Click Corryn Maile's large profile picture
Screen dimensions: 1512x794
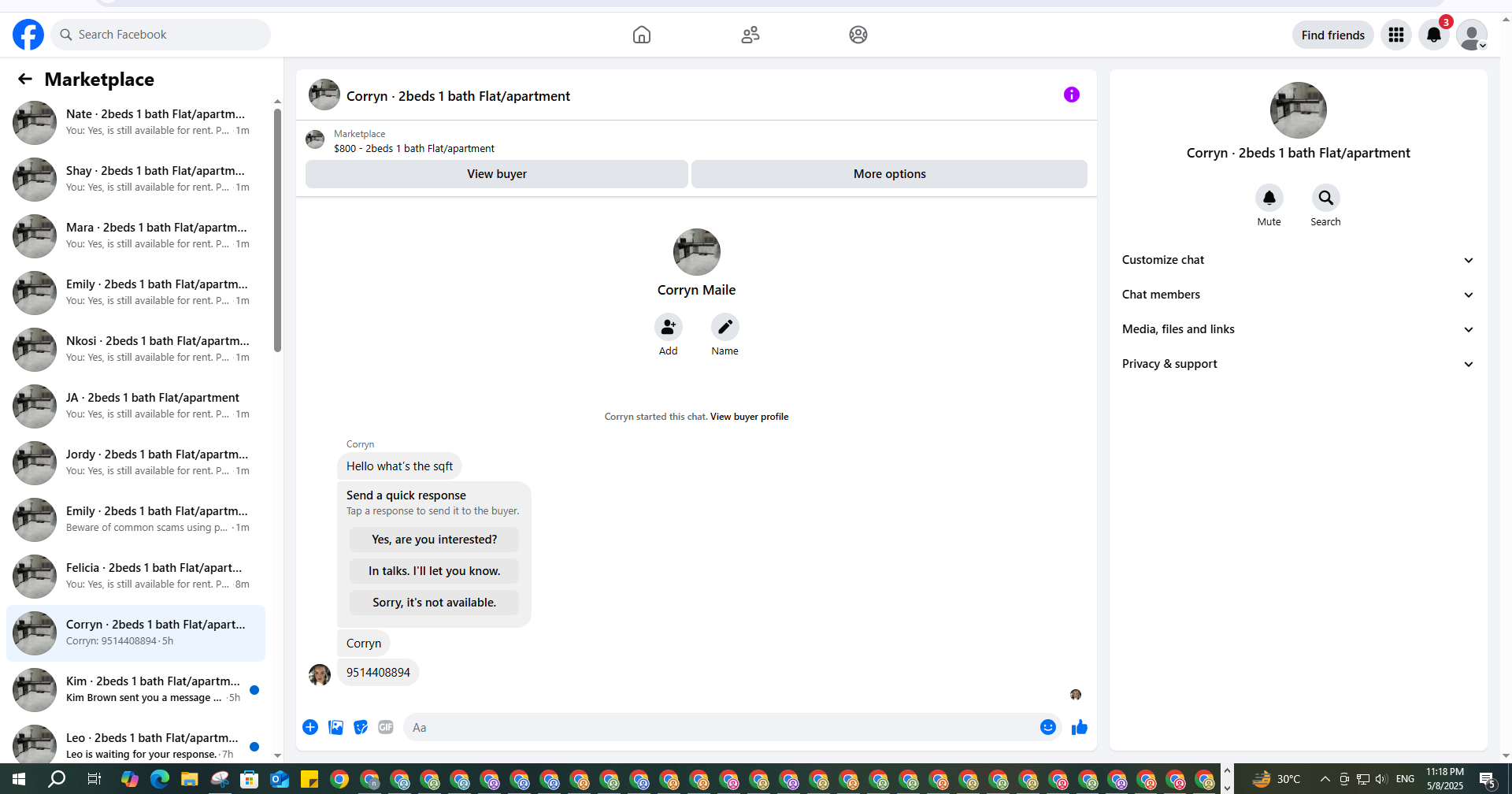coord(697,252)
